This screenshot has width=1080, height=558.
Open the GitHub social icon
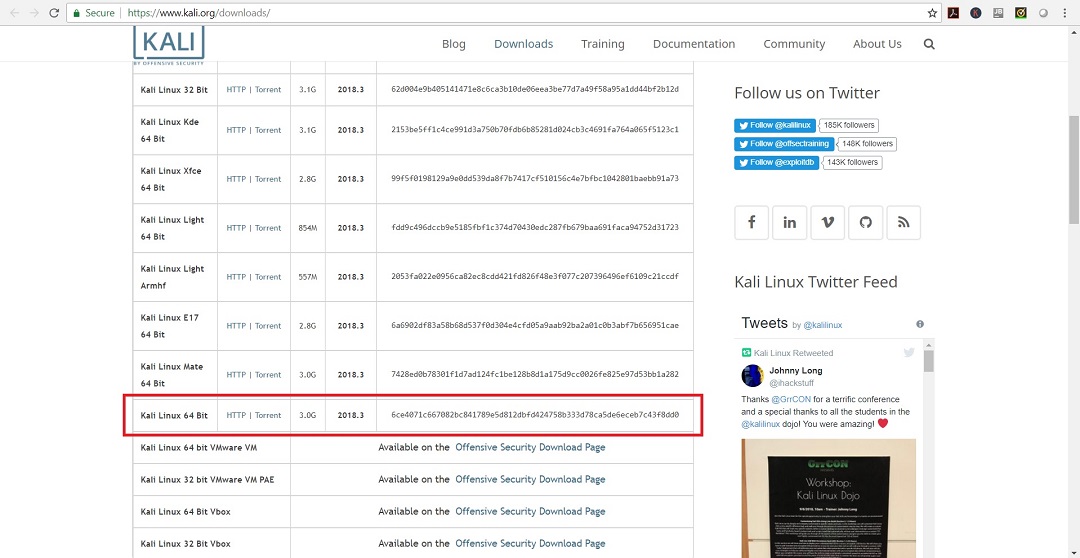tap(865, 222)
